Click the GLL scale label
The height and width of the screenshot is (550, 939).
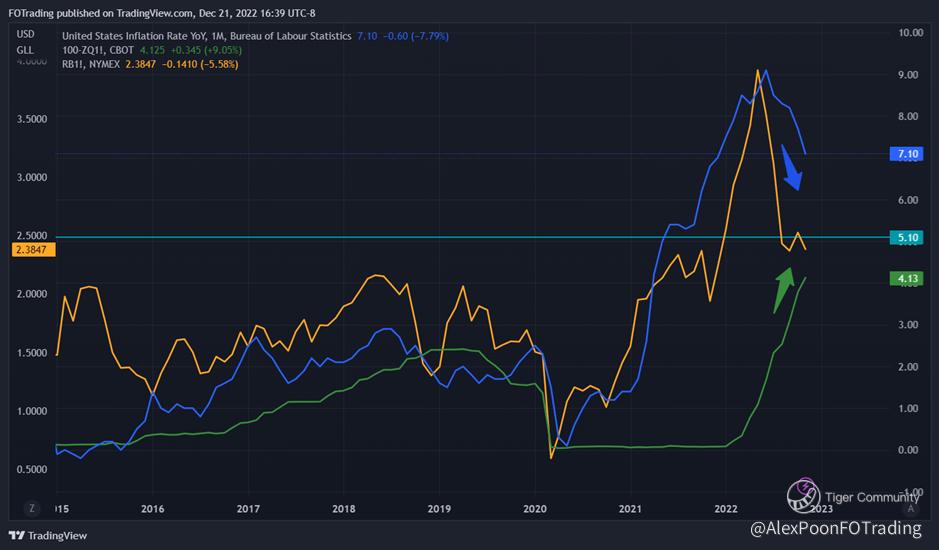tap(25, 50)
